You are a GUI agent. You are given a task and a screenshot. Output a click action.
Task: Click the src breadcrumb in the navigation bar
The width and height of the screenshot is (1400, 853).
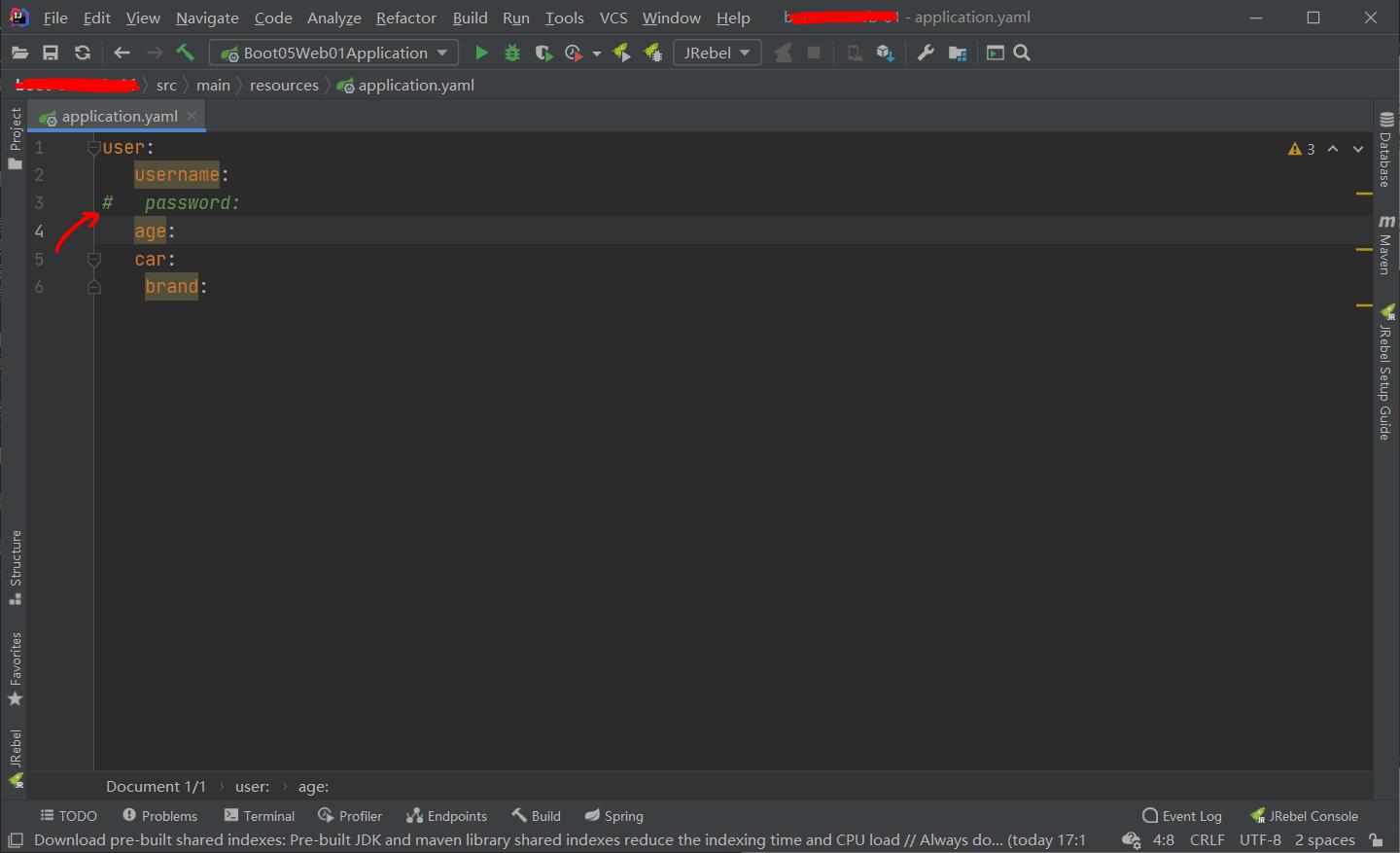166,86
